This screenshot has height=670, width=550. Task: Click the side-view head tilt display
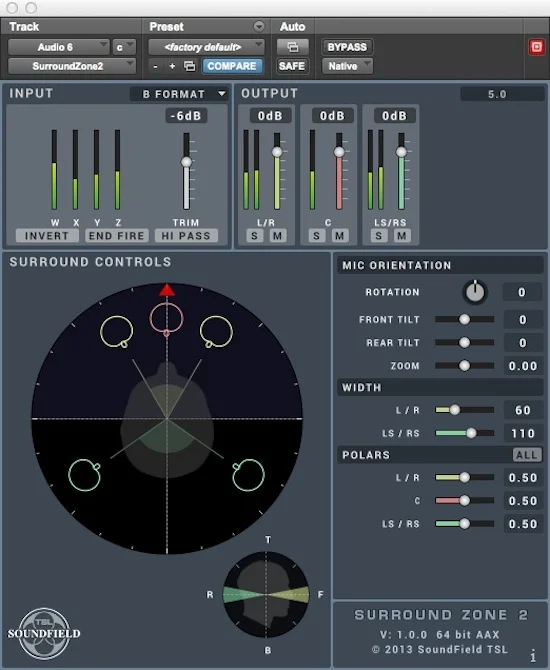(266, 594)
